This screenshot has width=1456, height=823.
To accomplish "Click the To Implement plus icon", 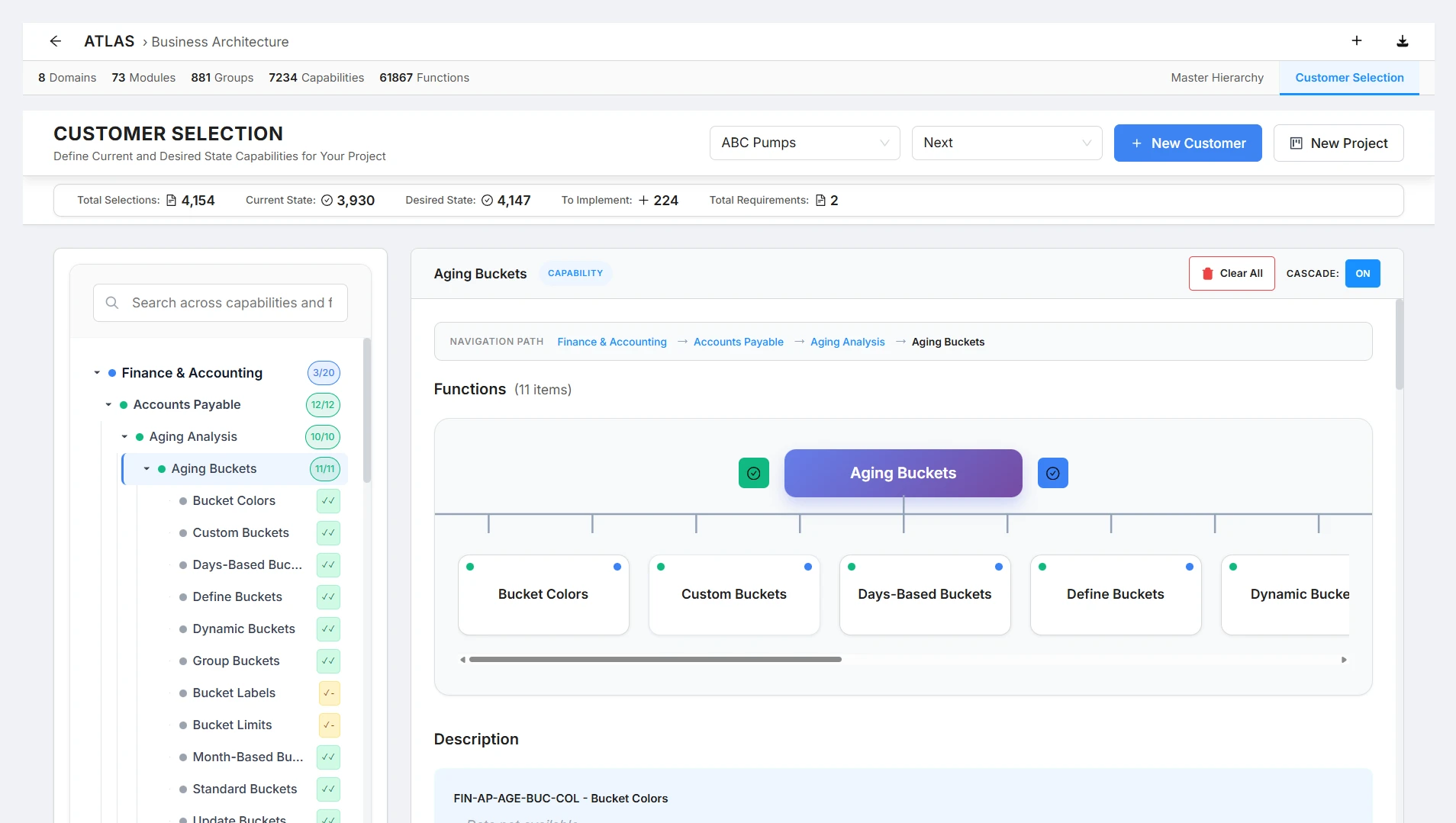I will coord(644,201).
